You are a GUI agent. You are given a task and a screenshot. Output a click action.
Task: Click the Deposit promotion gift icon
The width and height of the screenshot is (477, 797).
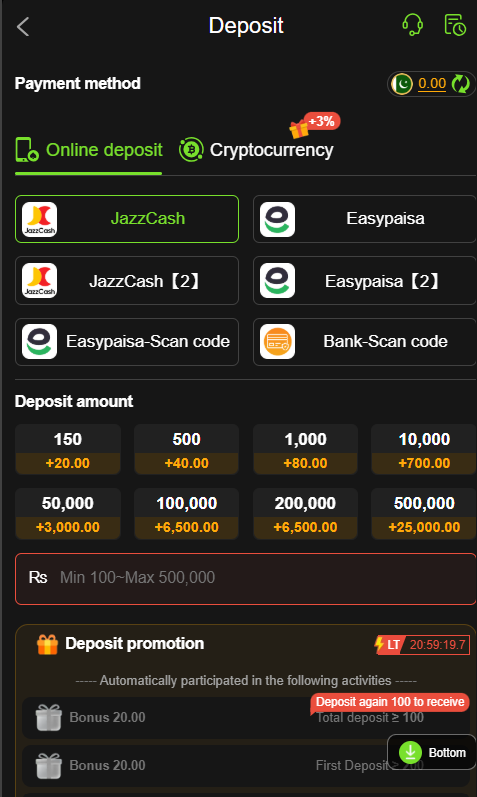[x=47, y=644]
